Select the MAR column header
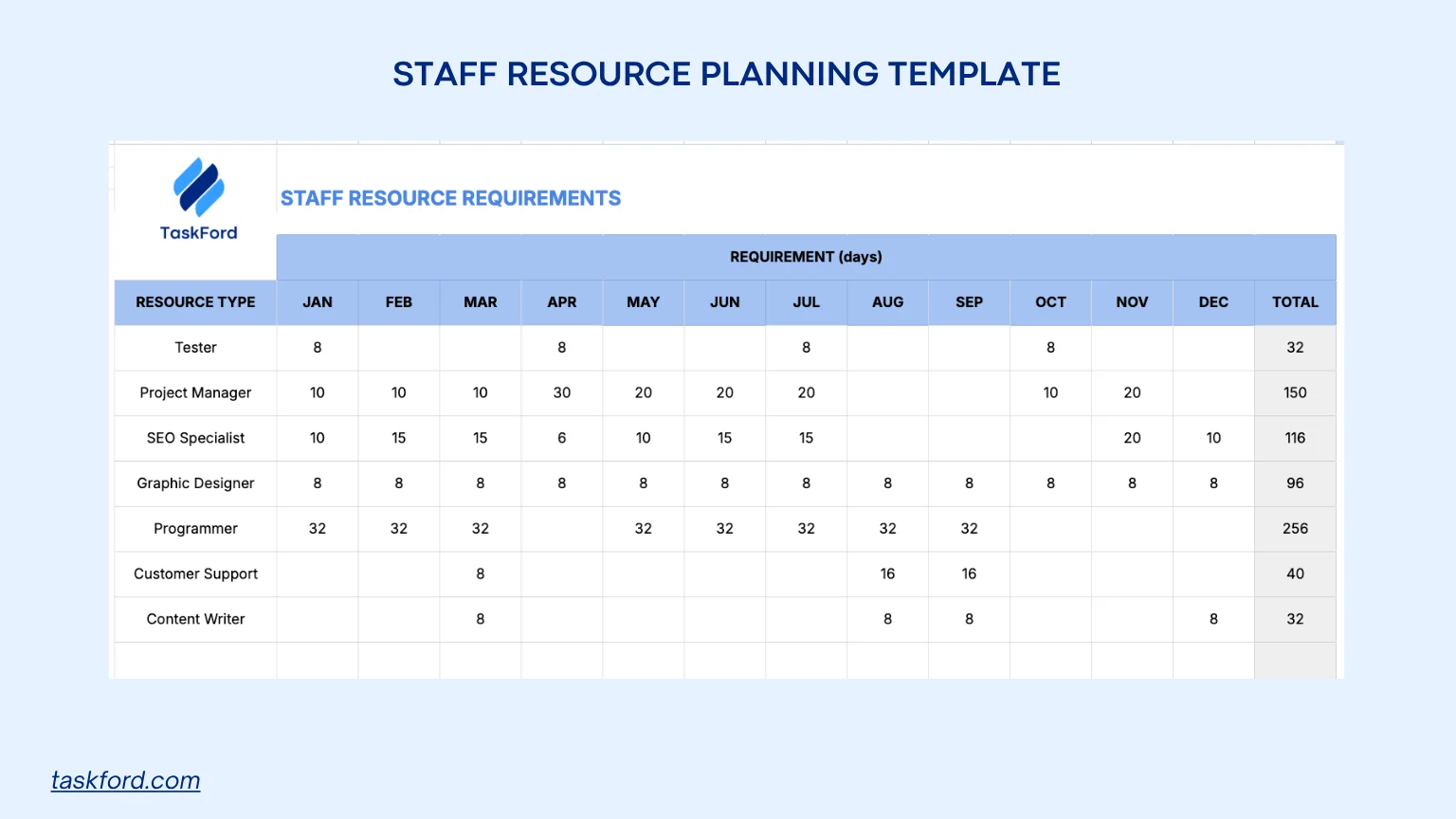This screenshot has width=1456, height=819. point(481,302)
